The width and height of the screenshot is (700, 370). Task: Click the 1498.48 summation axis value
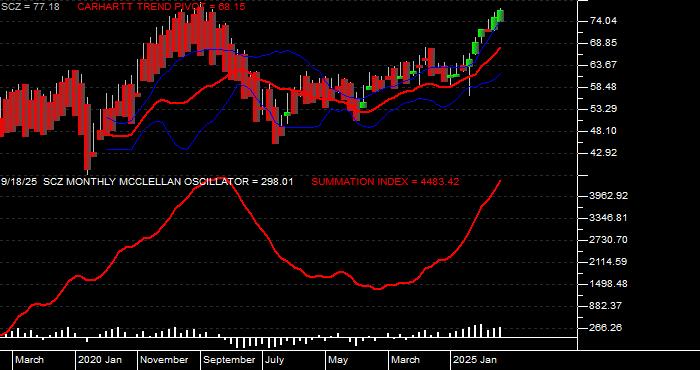tap(608, 284)
